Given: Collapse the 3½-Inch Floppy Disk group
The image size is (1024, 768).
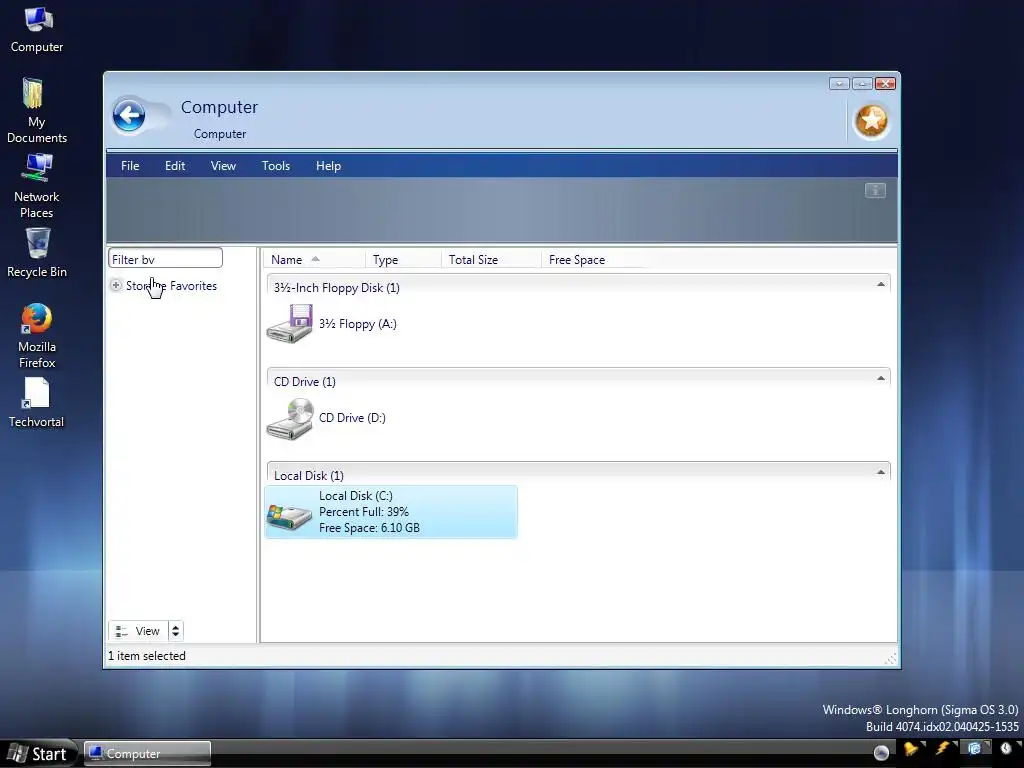Looking at the screenshot, I should (x=880, y=284).
